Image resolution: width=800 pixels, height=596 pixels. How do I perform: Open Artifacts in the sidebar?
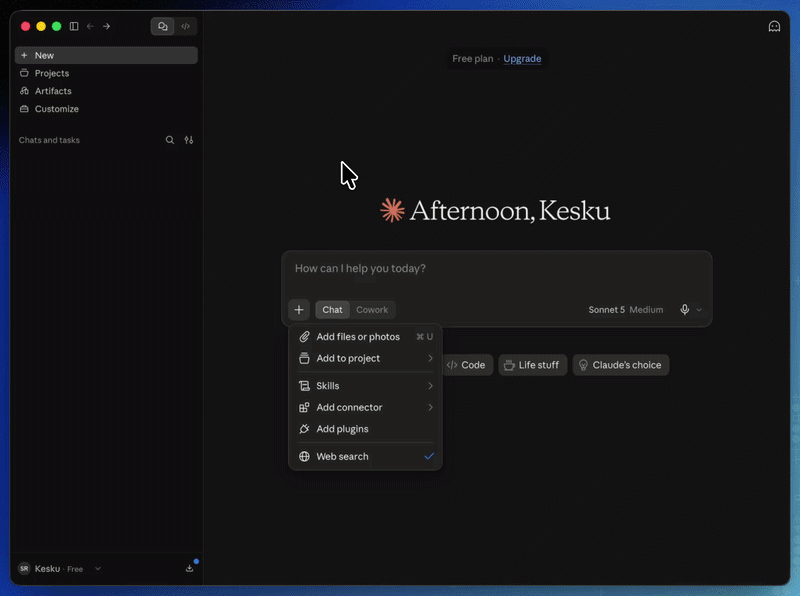pyautogui.click(x=106, y=91)
